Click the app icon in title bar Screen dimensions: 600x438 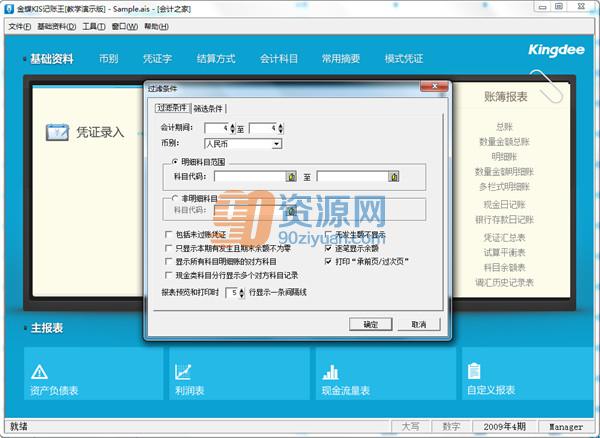[9, 8]
